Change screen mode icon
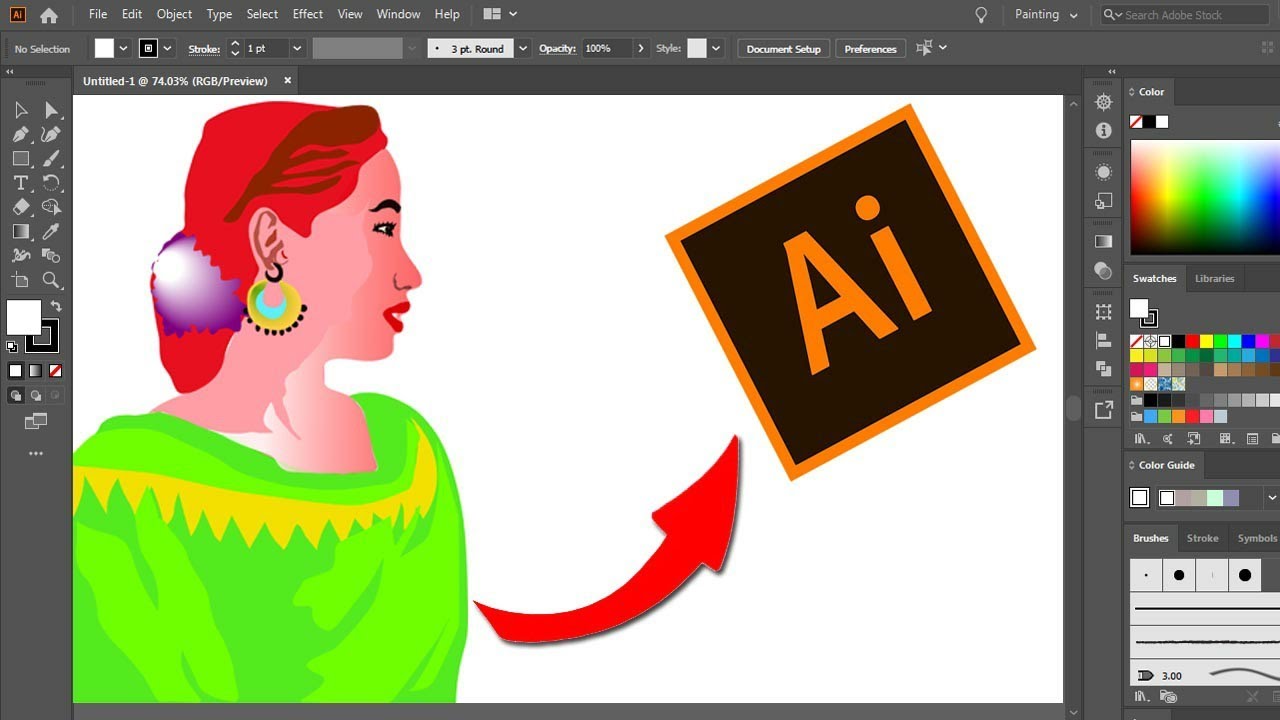 click(36, 421)
